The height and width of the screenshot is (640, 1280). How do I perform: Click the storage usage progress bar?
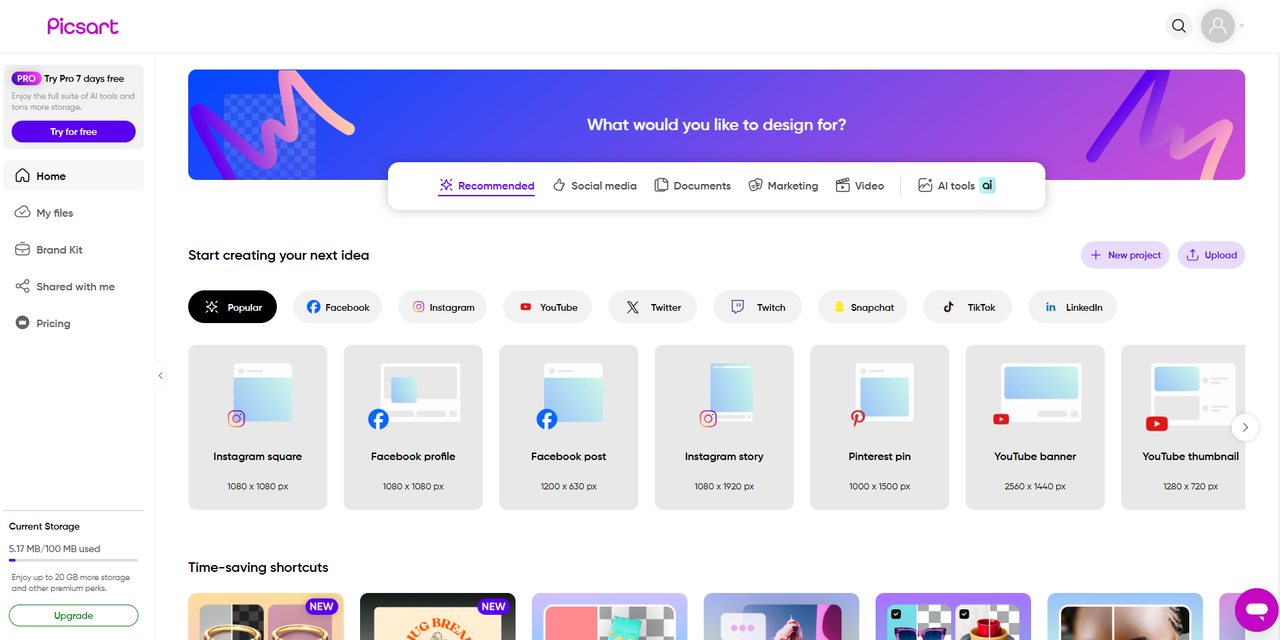[x=74, y=561]
